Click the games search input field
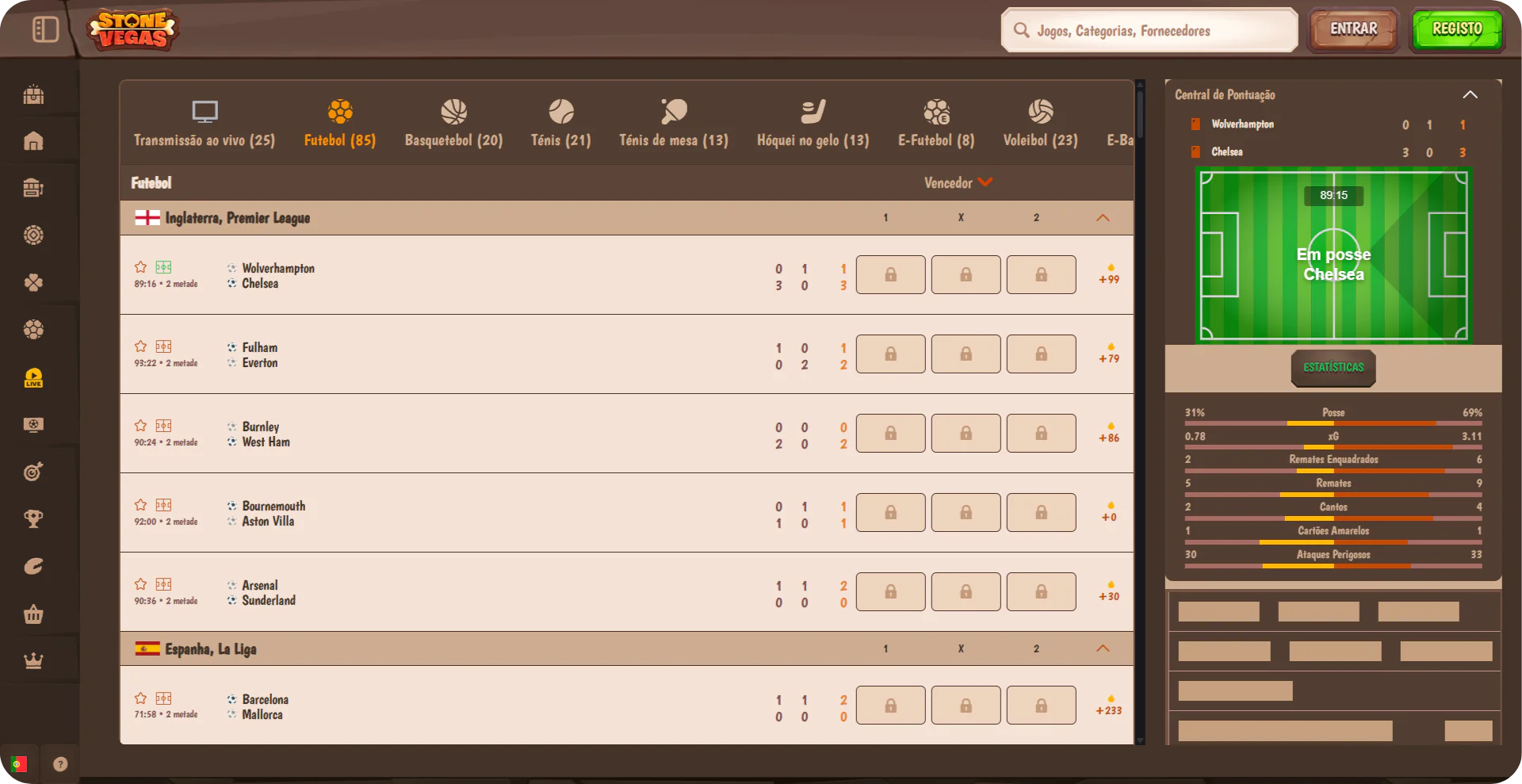 [x=1149, y=30]
